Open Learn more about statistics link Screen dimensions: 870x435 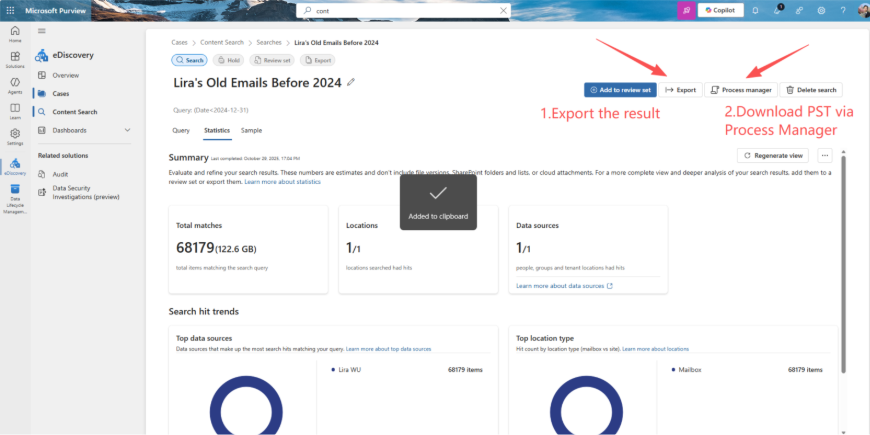pos(282,182)
